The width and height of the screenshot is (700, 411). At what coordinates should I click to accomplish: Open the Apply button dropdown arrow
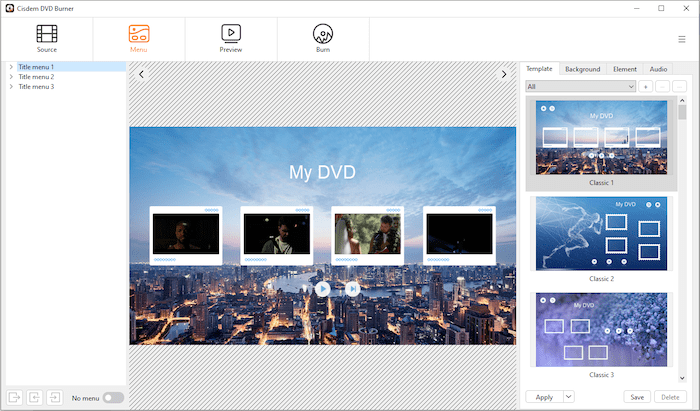(569, 397)
